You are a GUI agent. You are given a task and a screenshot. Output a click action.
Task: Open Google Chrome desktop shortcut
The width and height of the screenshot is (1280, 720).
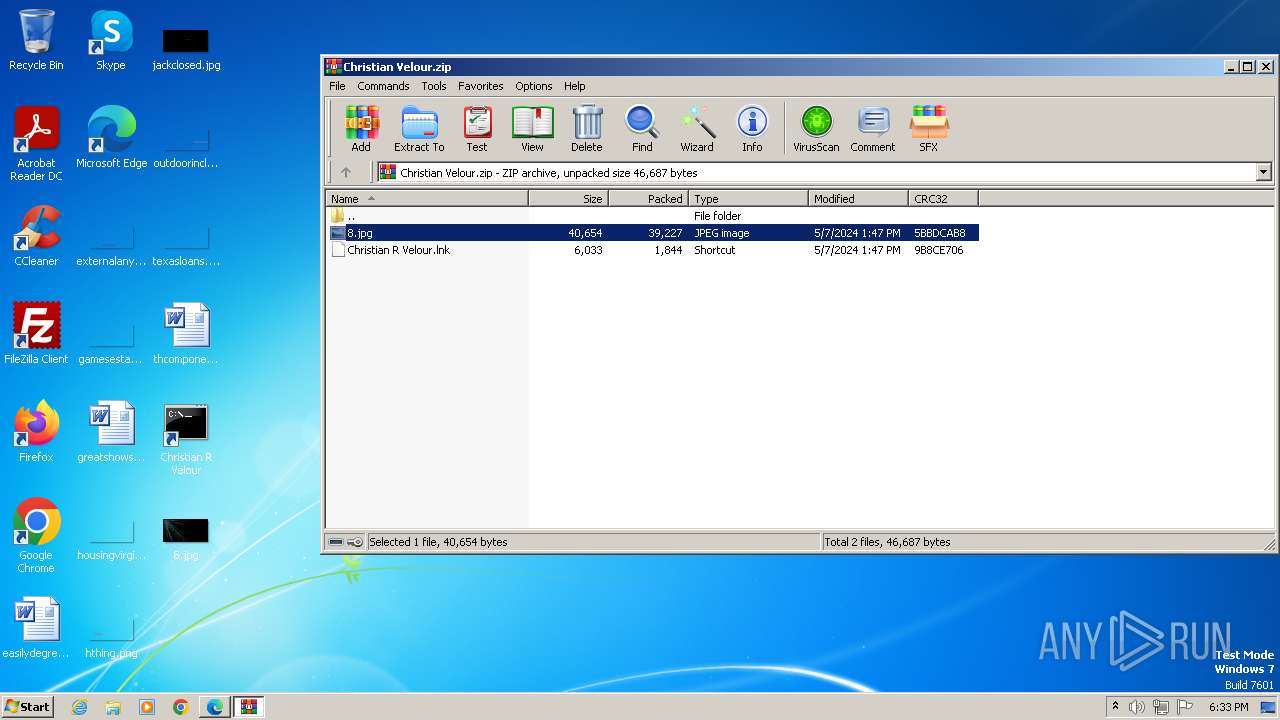pyautogui.click(x=36, y=536)
